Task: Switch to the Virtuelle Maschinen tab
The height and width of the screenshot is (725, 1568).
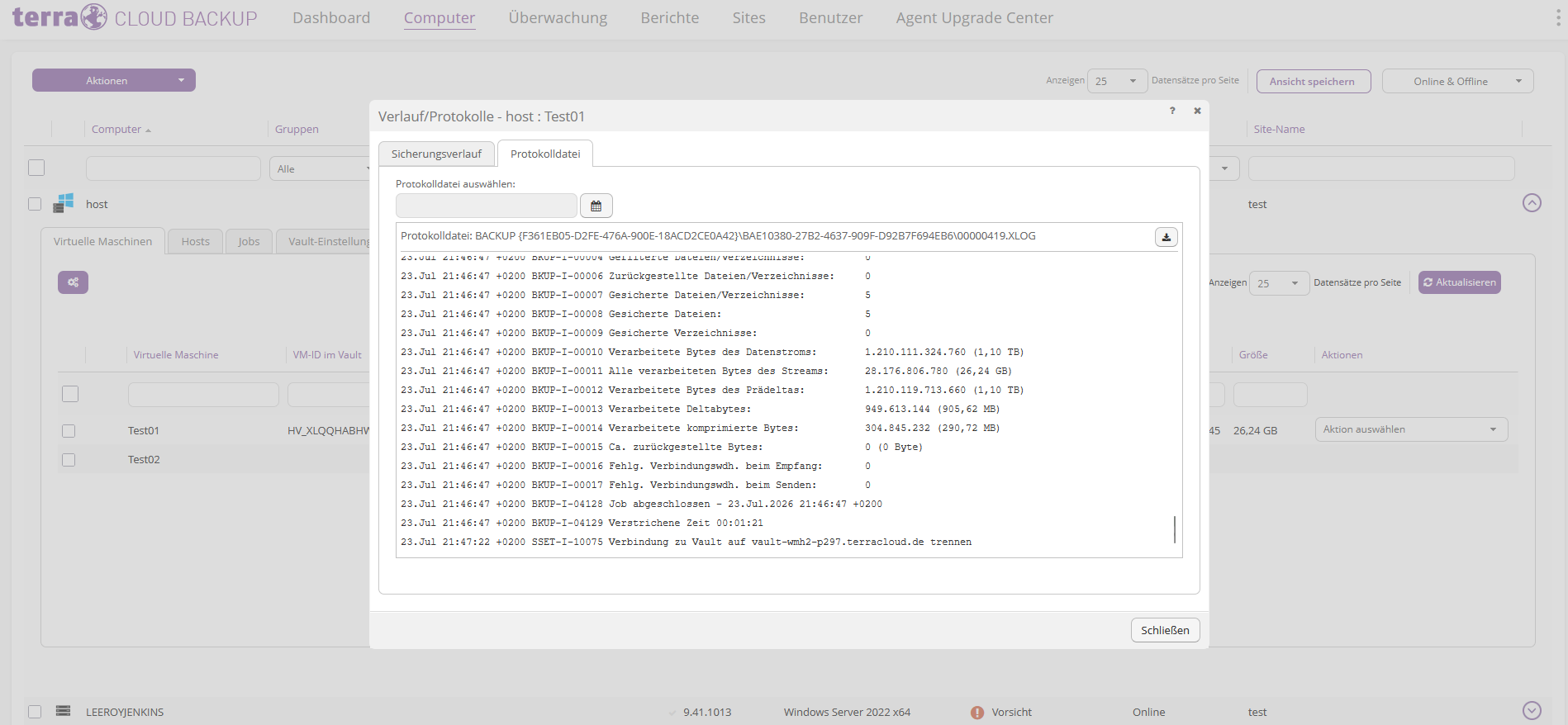Action: [103, 241]
